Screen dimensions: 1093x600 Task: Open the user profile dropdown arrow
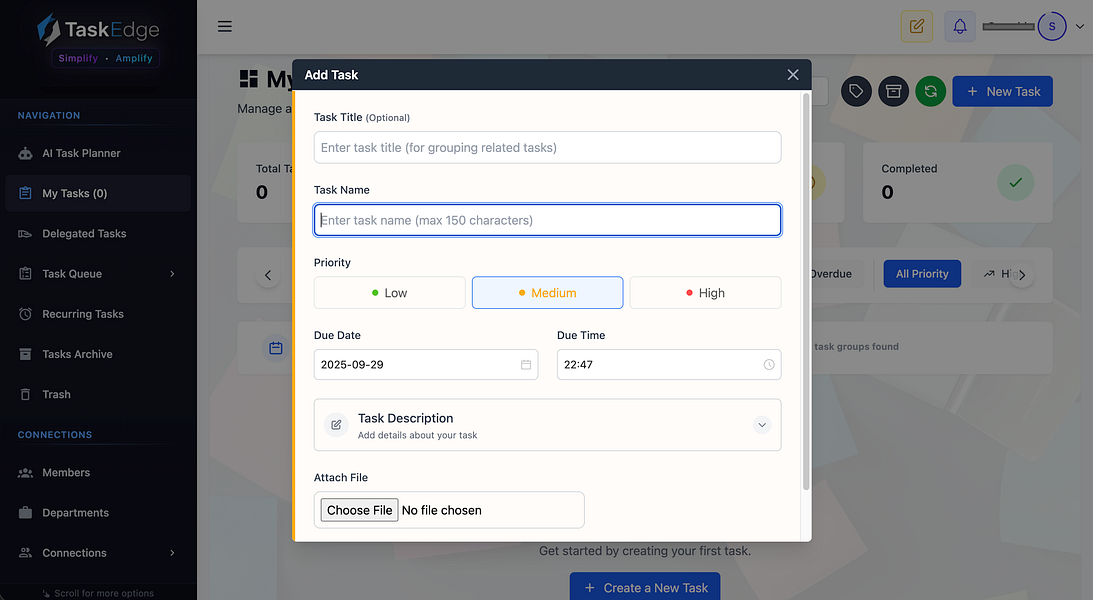click(x=1080, y=26)
